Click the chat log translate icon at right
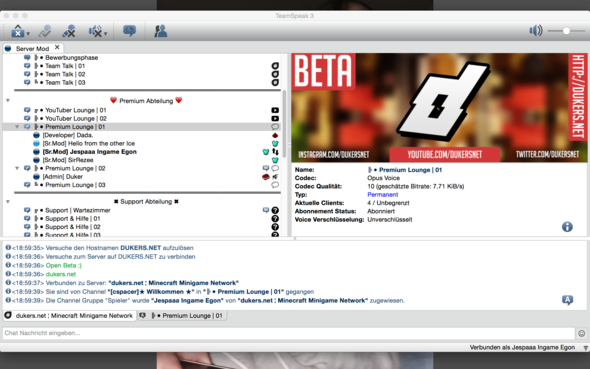Viewport: 590px width, 369px height. coord(567,300)
